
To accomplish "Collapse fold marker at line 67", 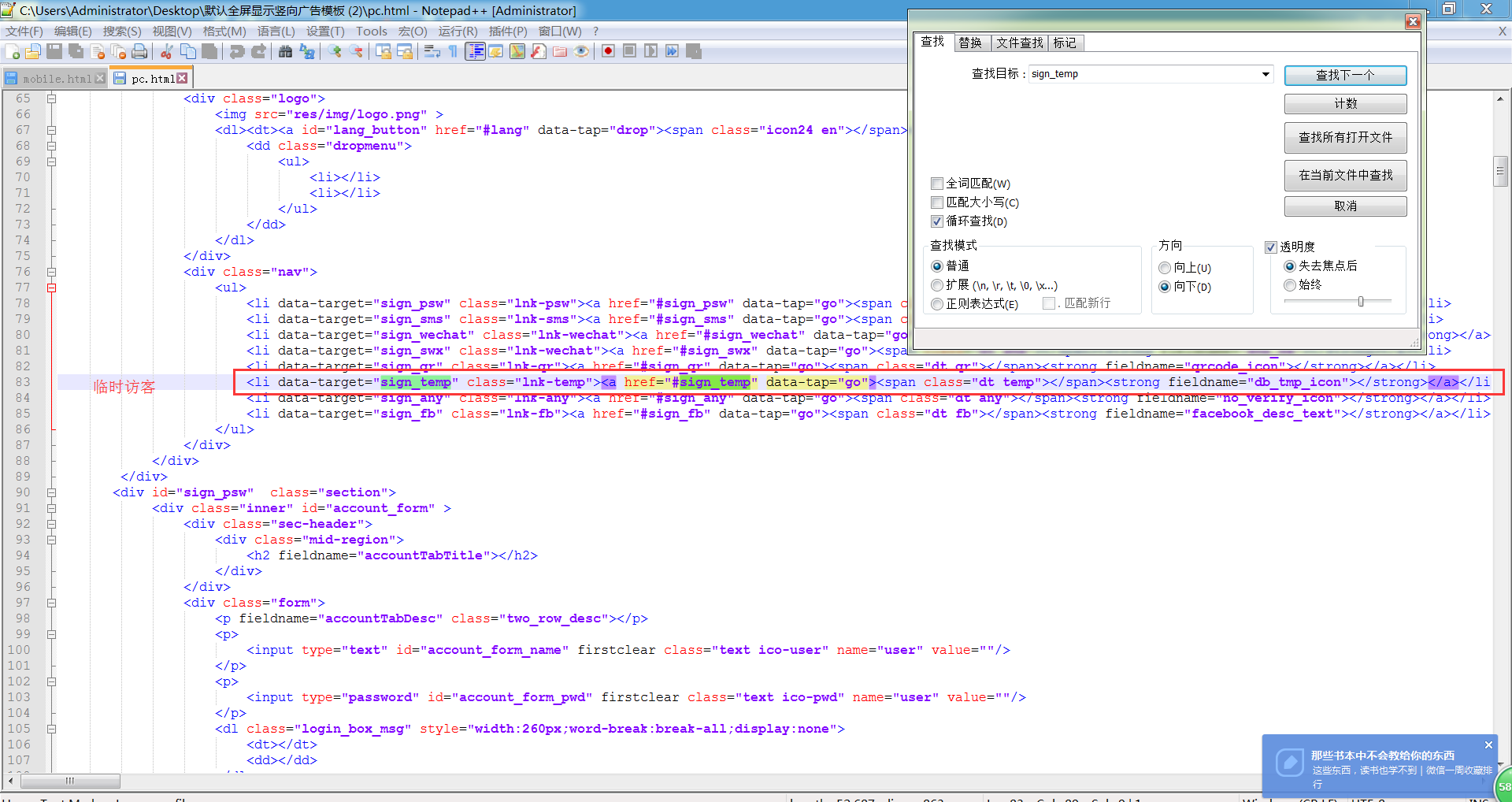I will tap(51, 130).
